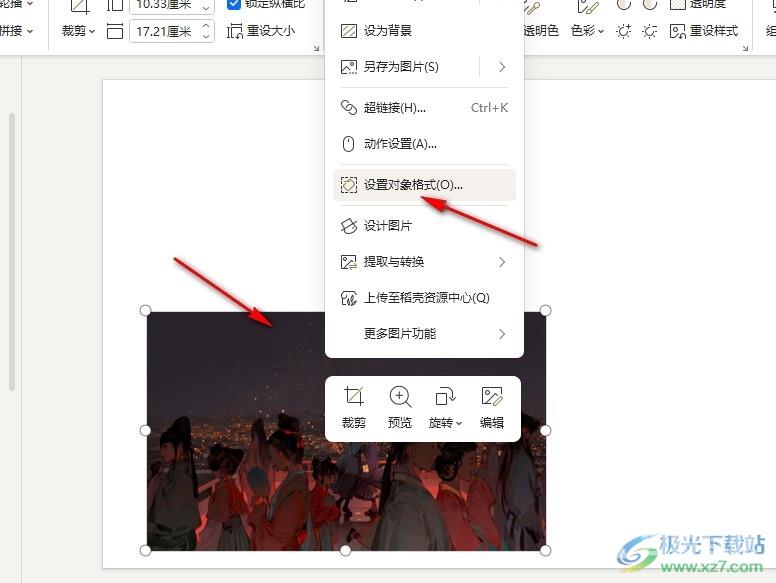Open 提取与转换 in the context menu
Screen dimensions: 776x583
point(425,262)
